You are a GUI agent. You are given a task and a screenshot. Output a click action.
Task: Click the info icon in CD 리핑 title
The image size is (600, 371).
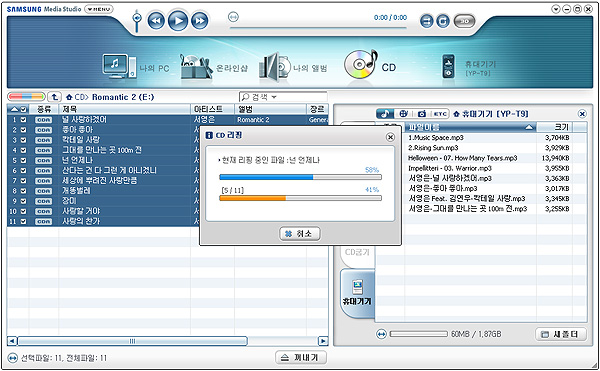coord(209,135)
